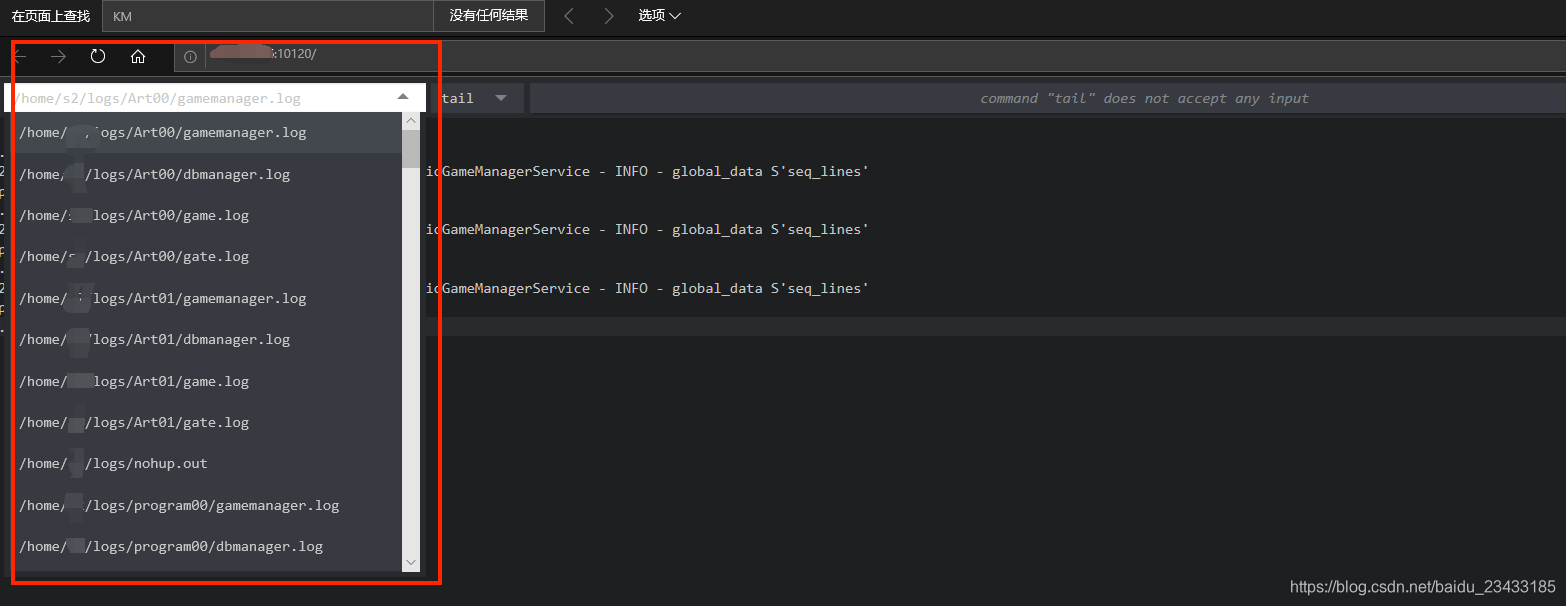Open the browser Home page icon

(x=138, y=56)
